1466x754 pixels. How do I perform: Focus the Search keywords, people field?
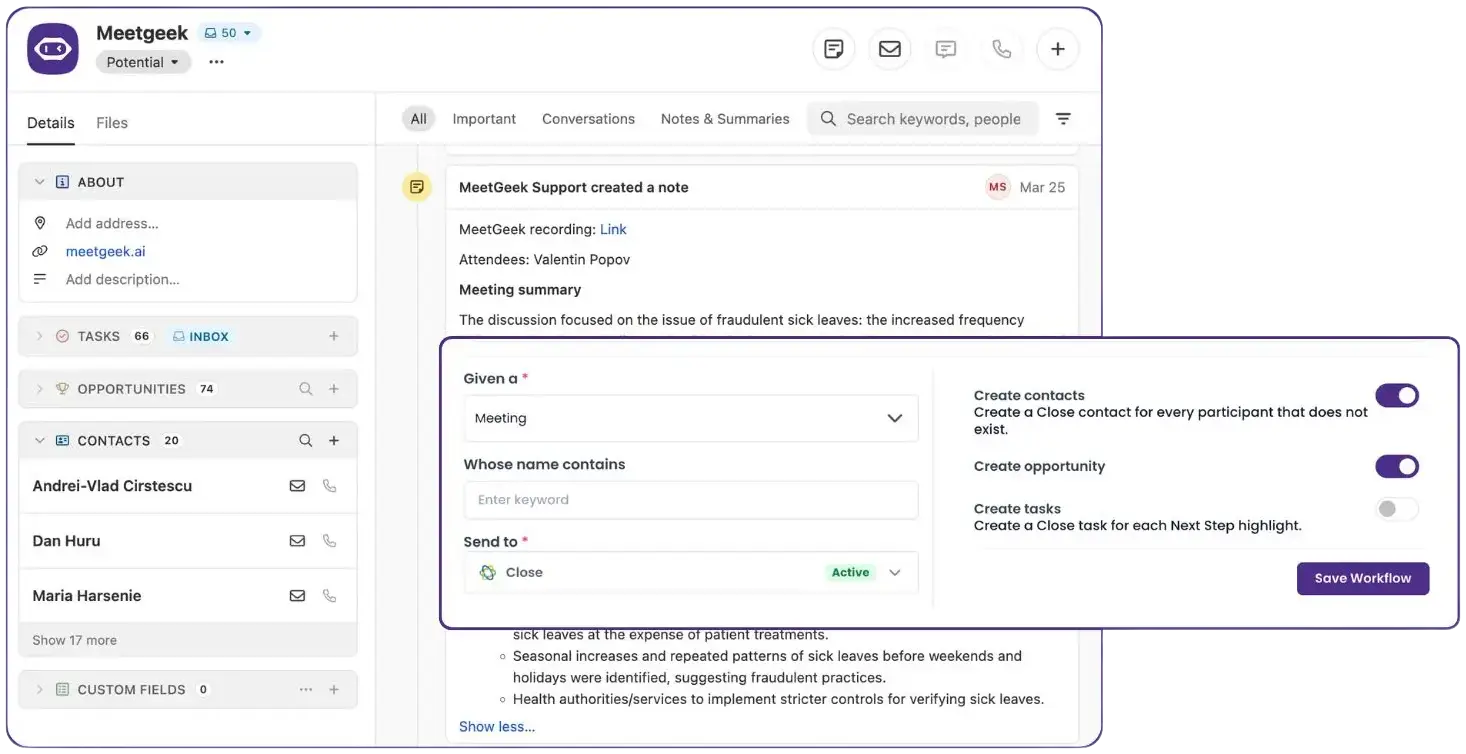923,119
